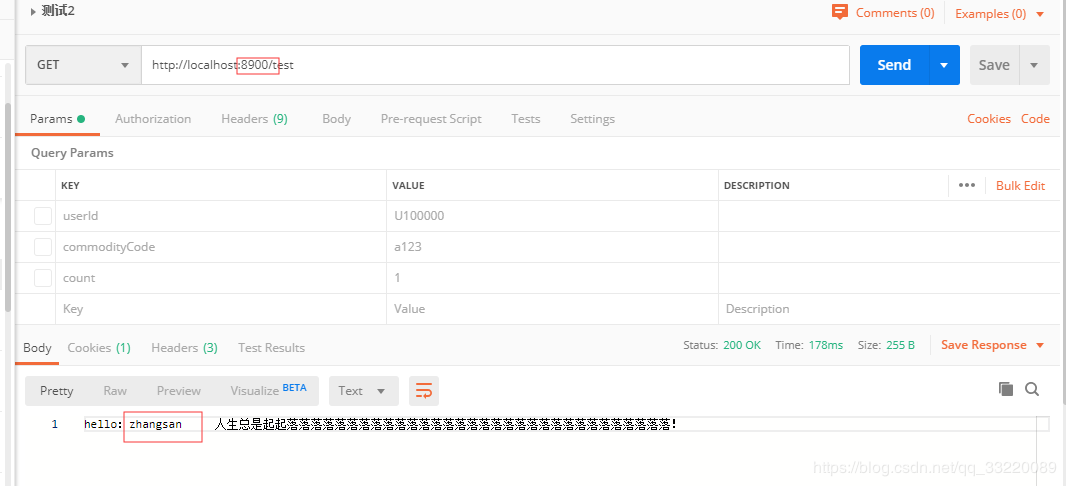This screenshot has width=1066, height=486.
Task: Click the wrap lines icon in response toolbar
Action: click(424, 391)
